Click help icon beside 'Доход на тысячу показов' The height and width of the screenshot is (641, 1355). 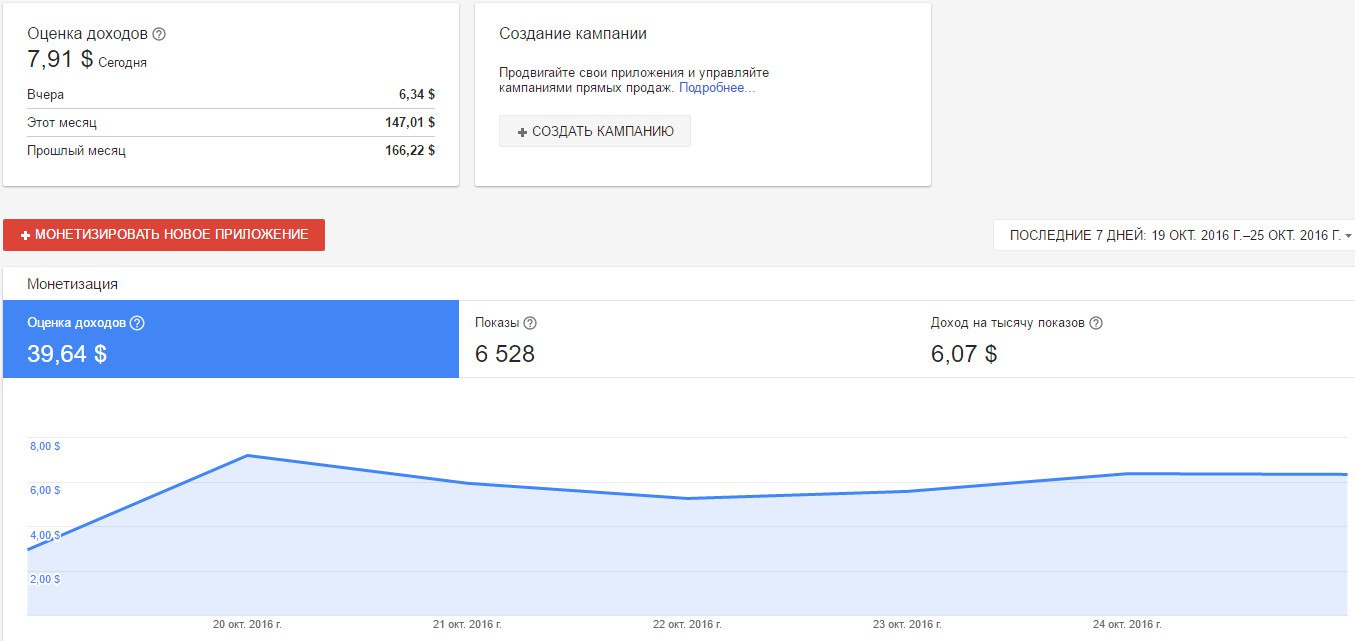1096,323
